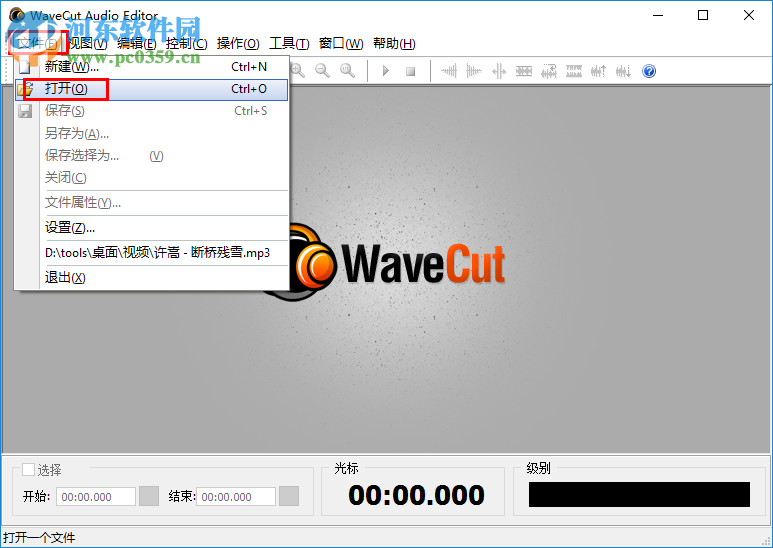Click the gray button next to 开始 field
The width and height of the screenshot is (773, 548).
149,496
